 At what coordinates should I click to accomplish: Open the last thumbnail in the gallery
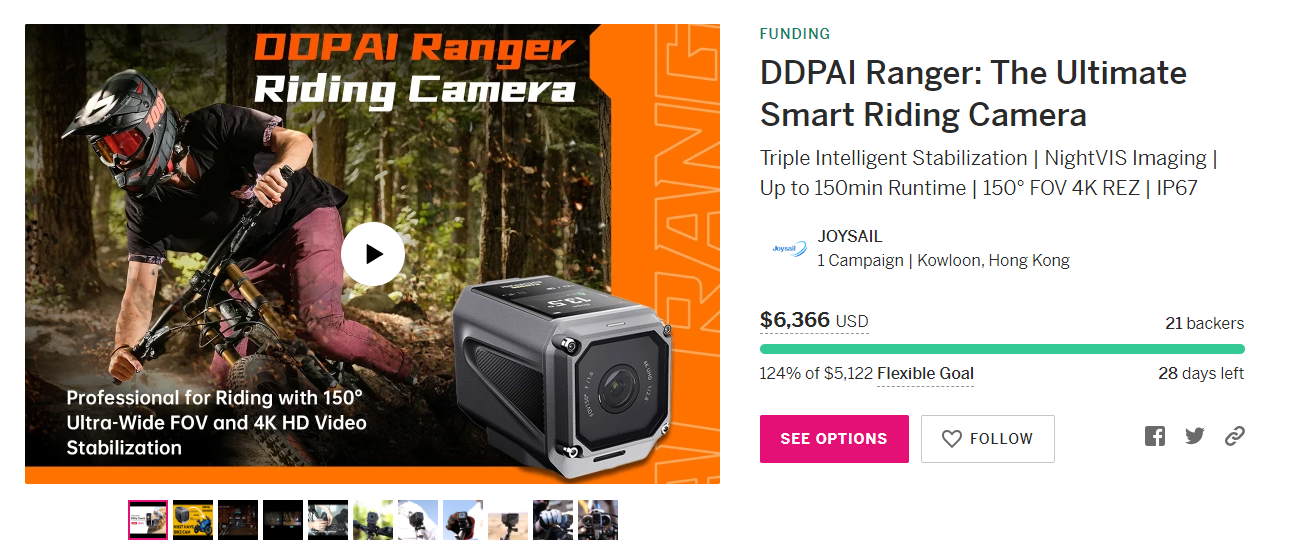tap(598, 520)
